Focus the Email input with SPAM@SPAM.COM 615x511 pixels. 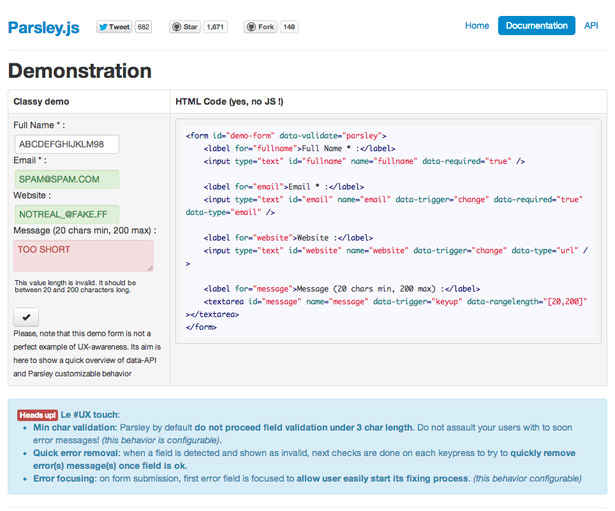coord(67,179)
